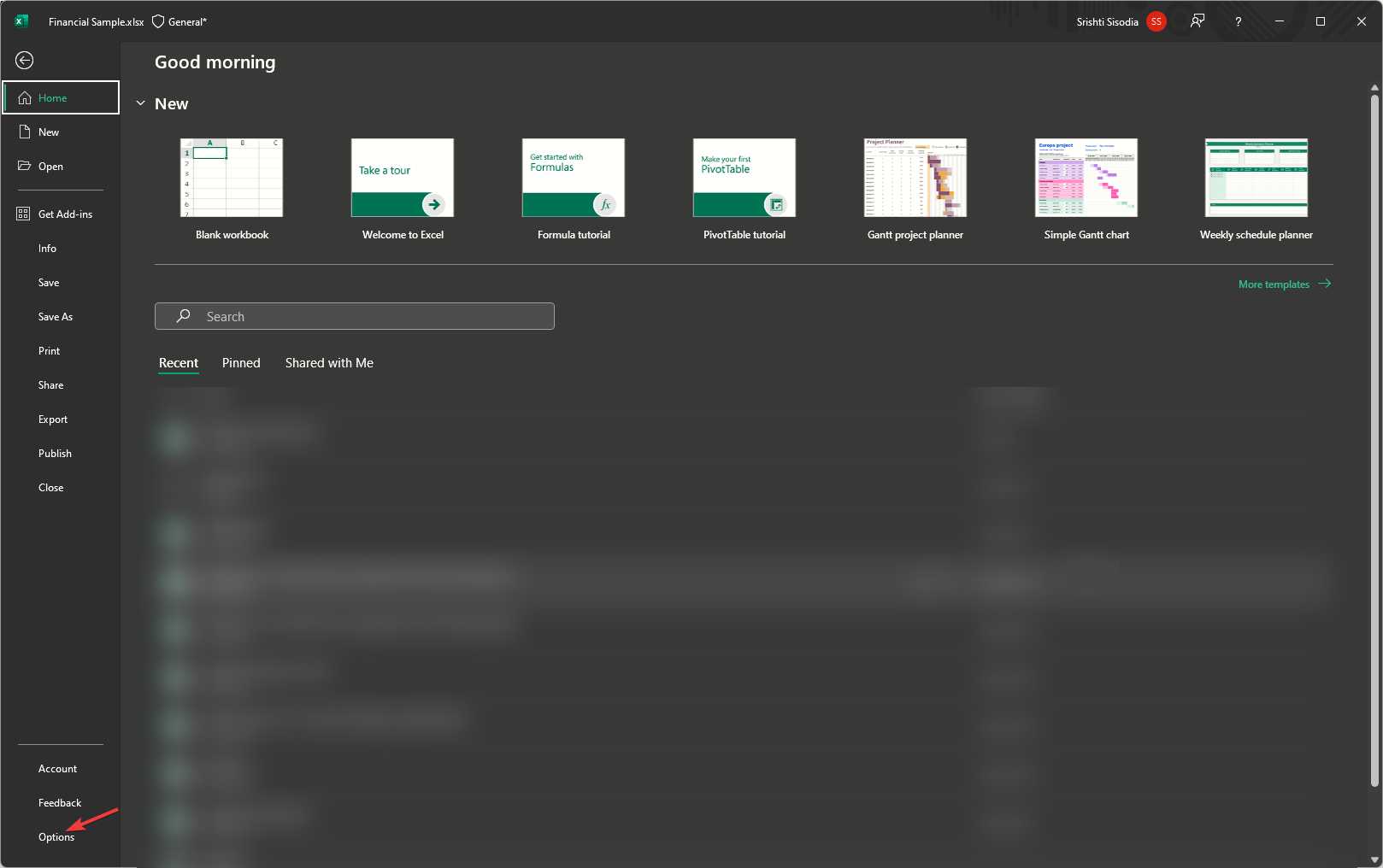Viewport: 1383px width, 868px height.
Task: Open the Formula tutorial template
Action: tap(574, 178)
